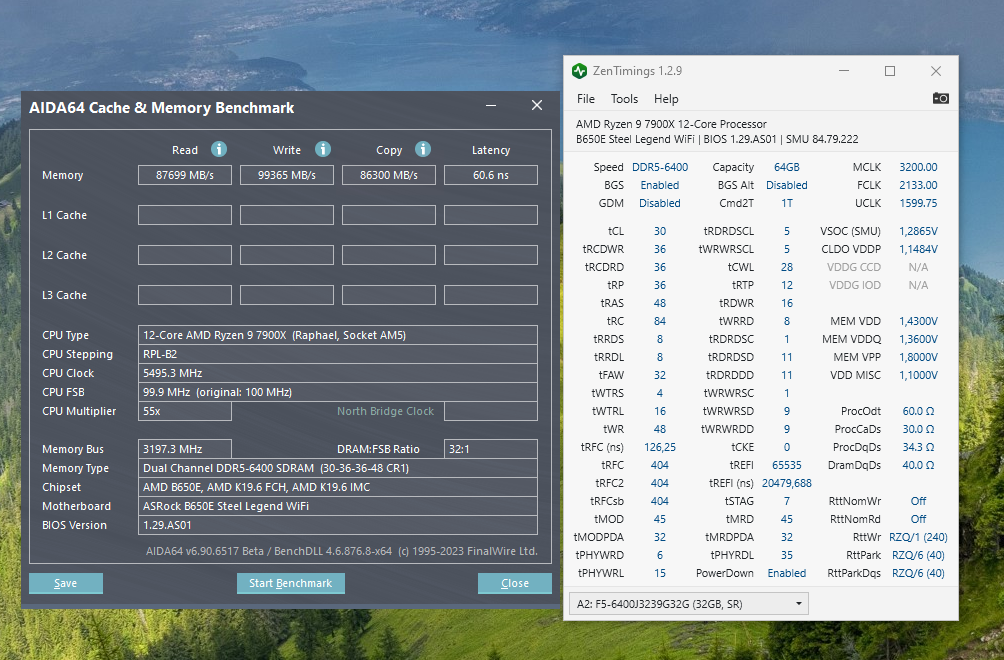Click the CPU Stepping value RPL-B2
Viewport: 1004px width, 660px height.
tap(337, 354)
